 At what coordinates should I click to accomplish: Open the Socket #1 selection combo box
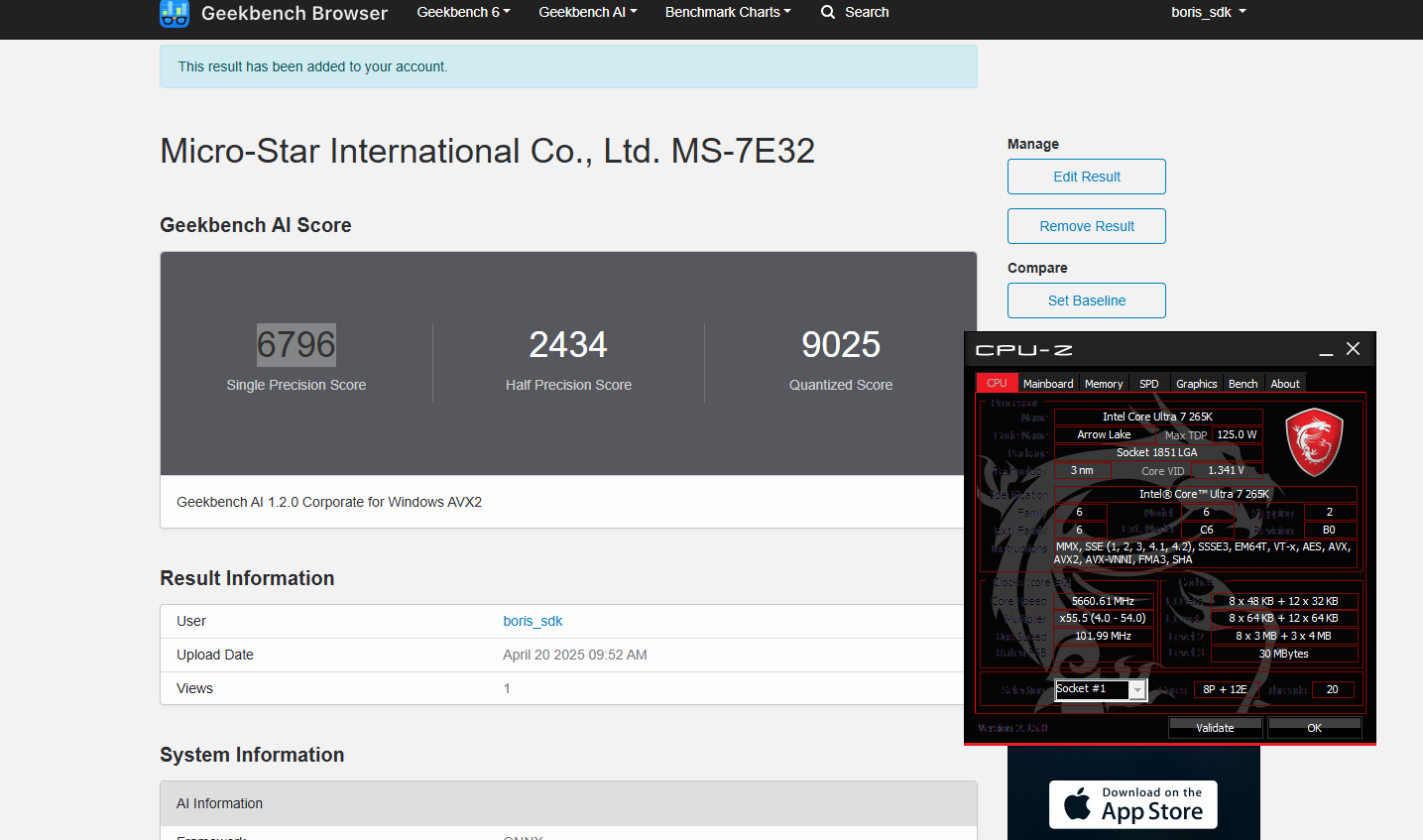click(x=1101, y=689)
